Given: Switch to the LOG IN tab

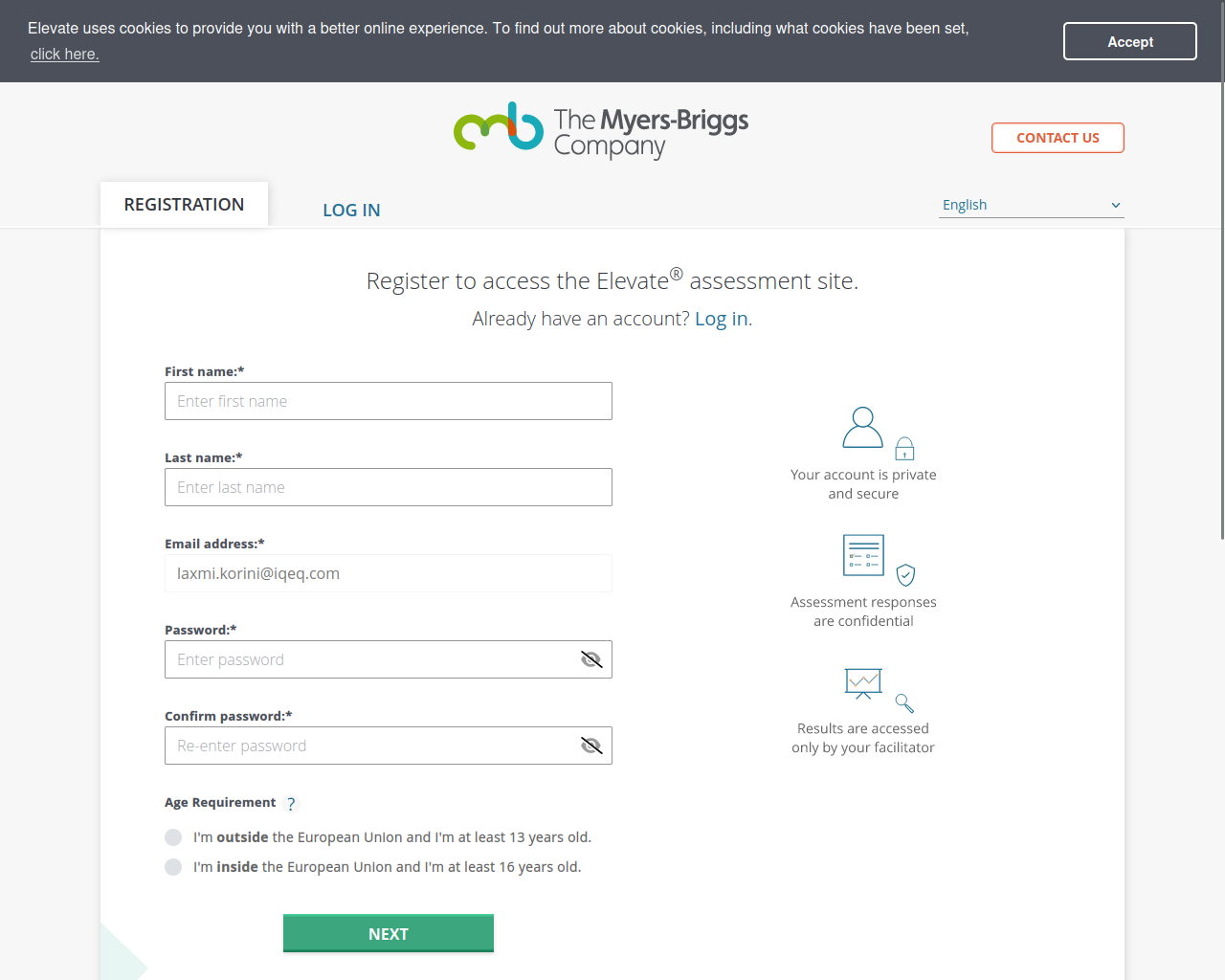Looking at the screenshot, I should 351,210.
